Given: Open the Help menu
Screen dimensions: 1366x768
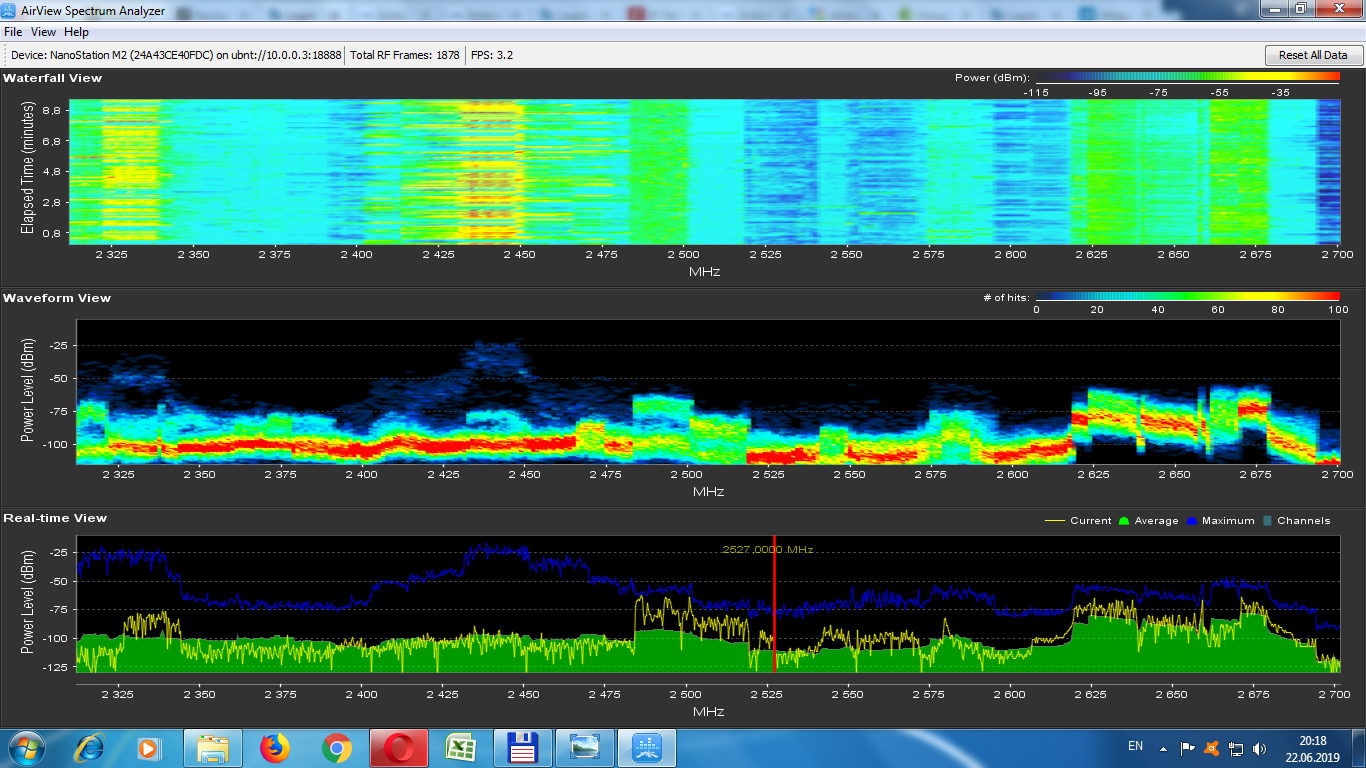Looking at the screenshot, I should (76, 32).
